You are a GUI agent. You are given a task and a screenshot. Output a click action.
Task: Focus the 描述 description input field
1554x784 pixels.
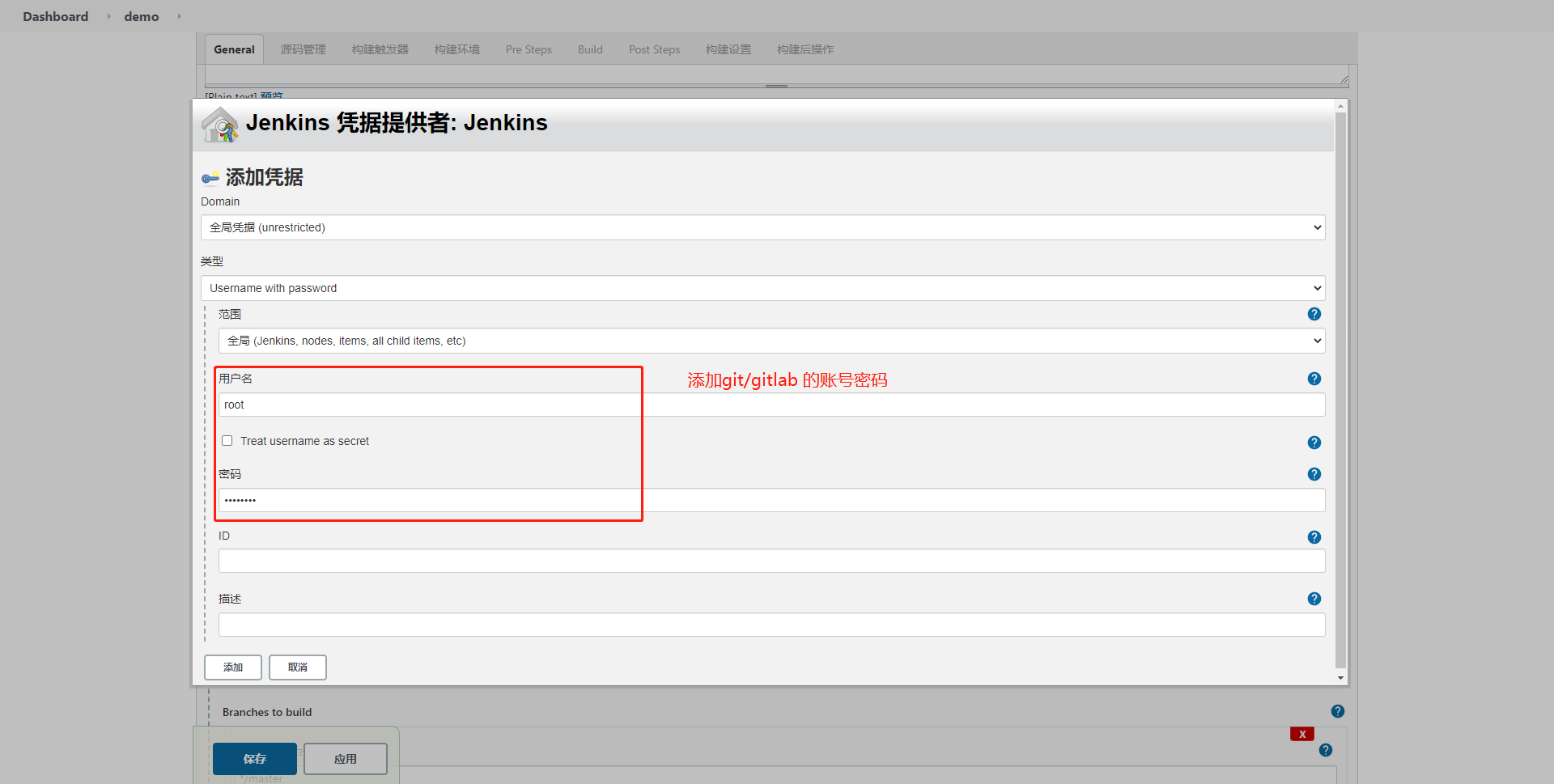pos(771,625)
